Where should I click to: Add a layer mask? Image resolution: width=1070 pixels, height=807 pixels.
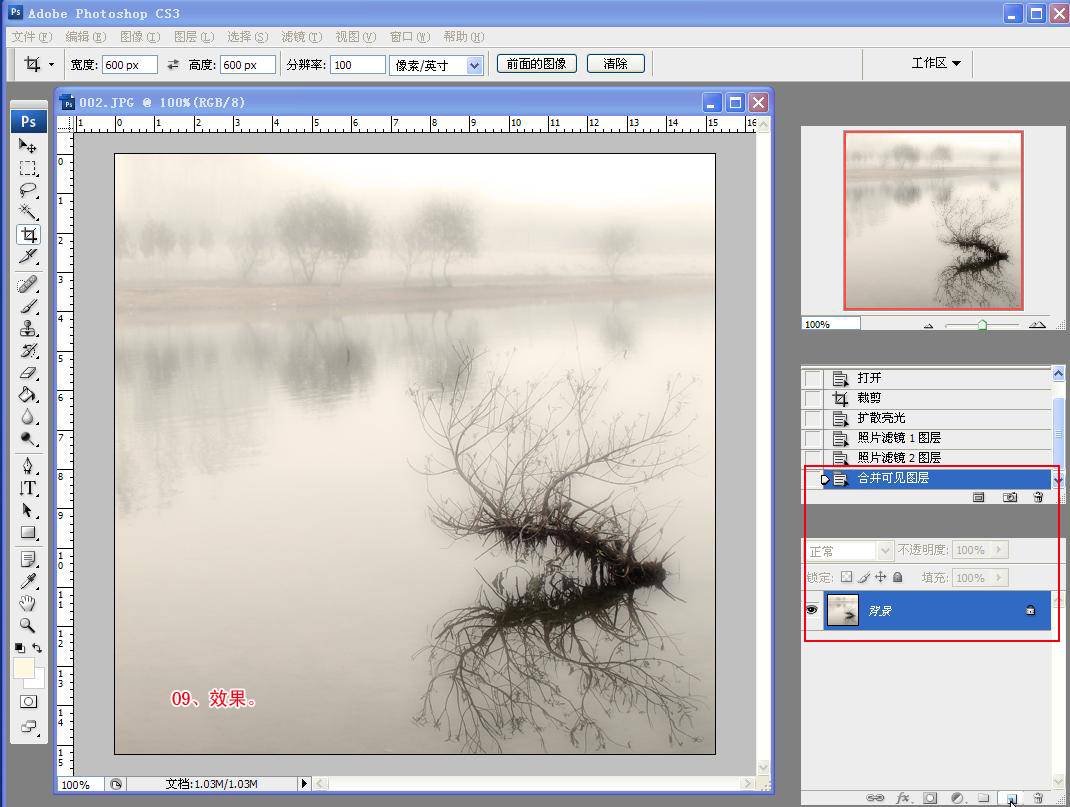click(x=929, y=797)
